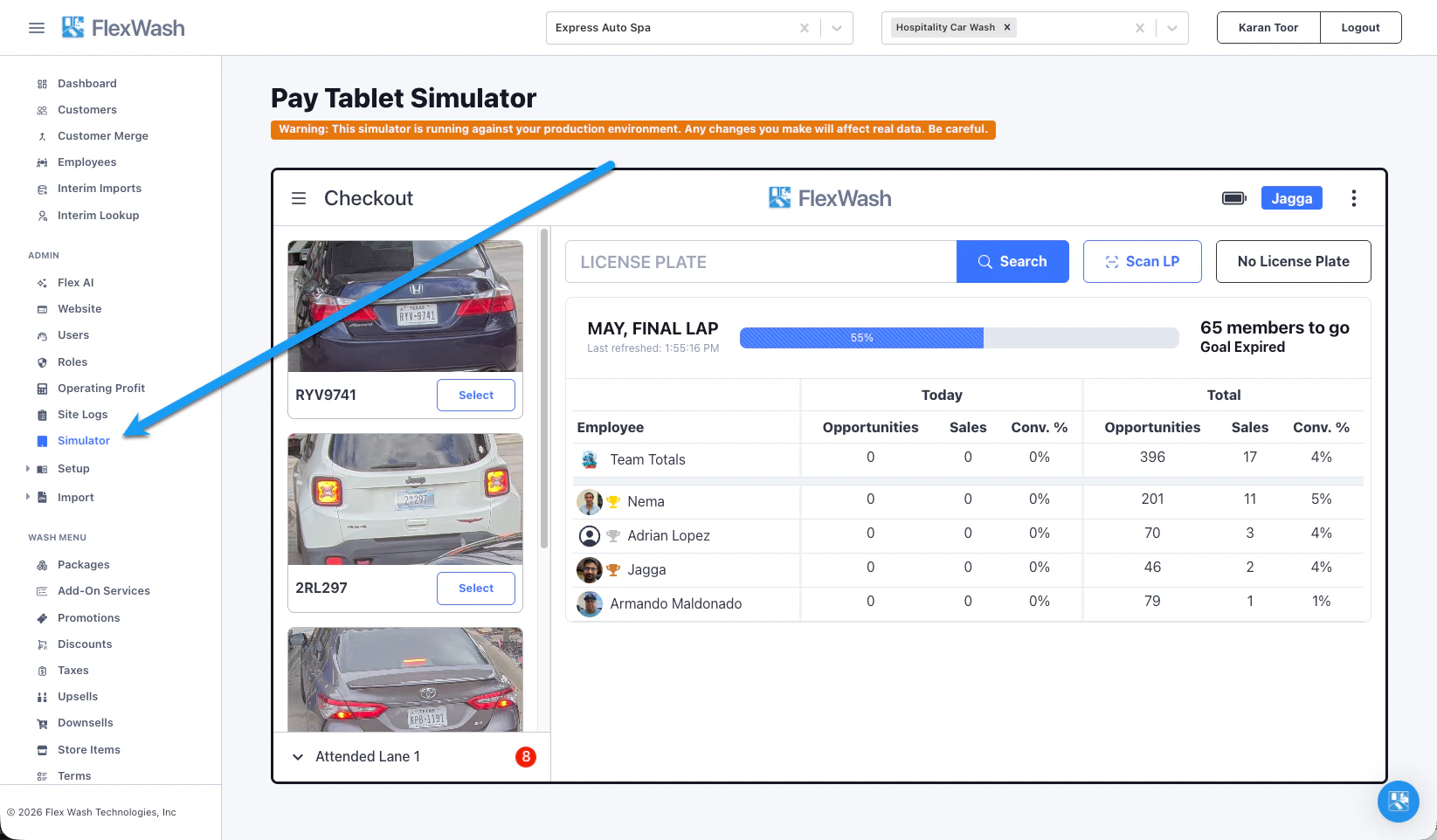Click the battery status icon
Viewport: 1437px width, 840px height.
(x=1234, y=198)
